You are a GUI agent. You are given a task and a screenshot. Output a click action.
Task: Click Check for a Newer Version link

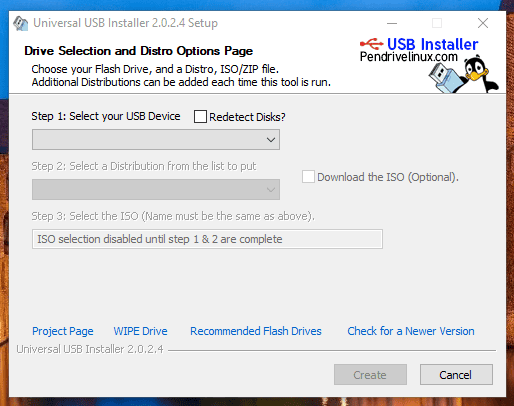(x=411, y=331)
